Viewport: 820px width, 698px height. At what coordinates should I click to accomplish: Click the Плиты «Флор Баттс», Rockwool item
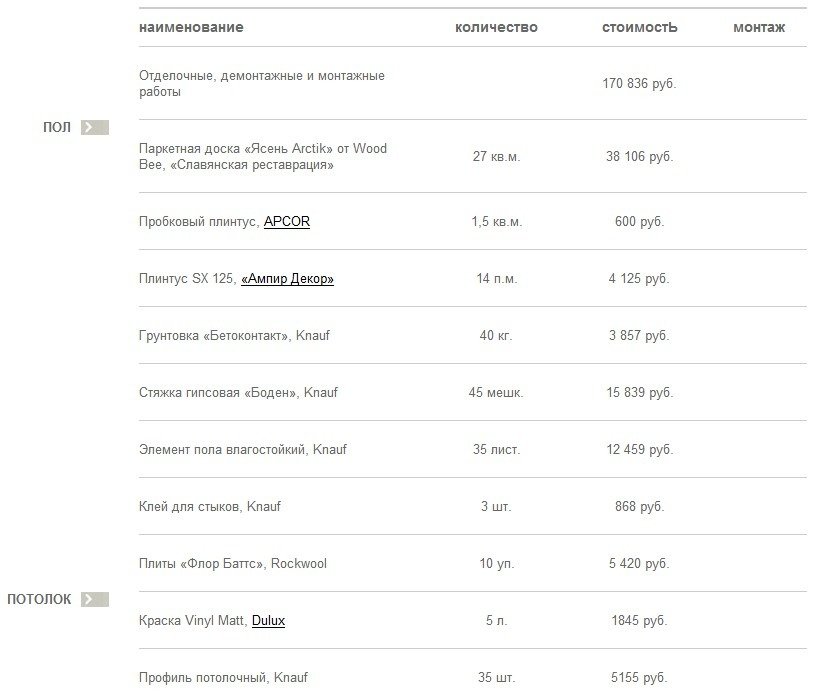[233, 564]
